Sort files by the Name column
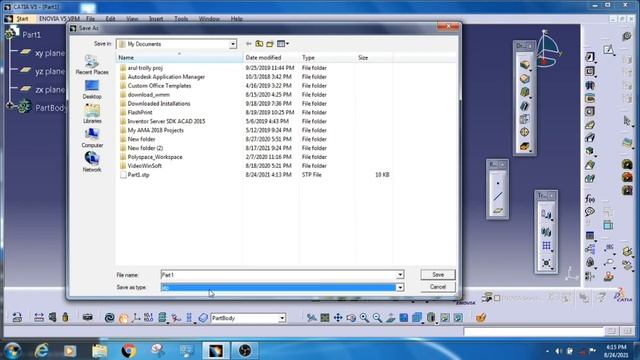The image size is (640, 360). 179,58
